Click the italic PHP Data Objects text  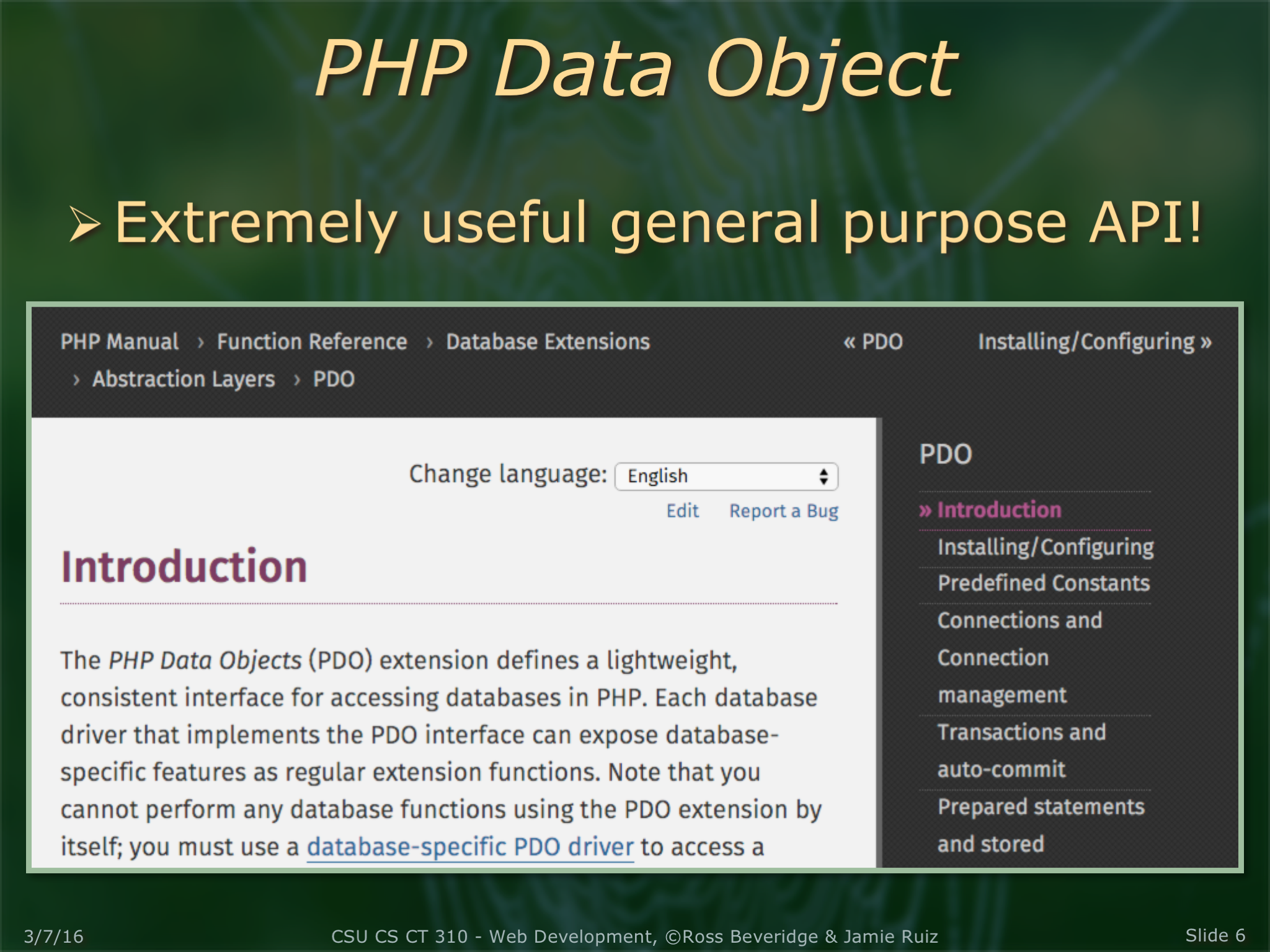[205, 661]
